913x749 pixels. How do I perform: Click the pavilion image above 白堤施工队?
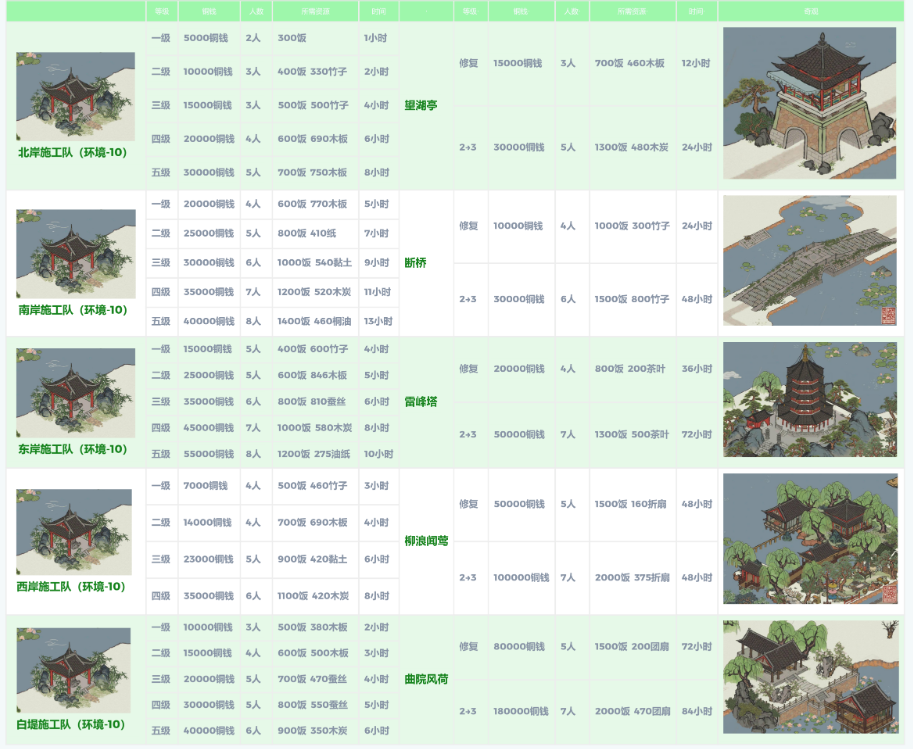(x=74, y=669)
